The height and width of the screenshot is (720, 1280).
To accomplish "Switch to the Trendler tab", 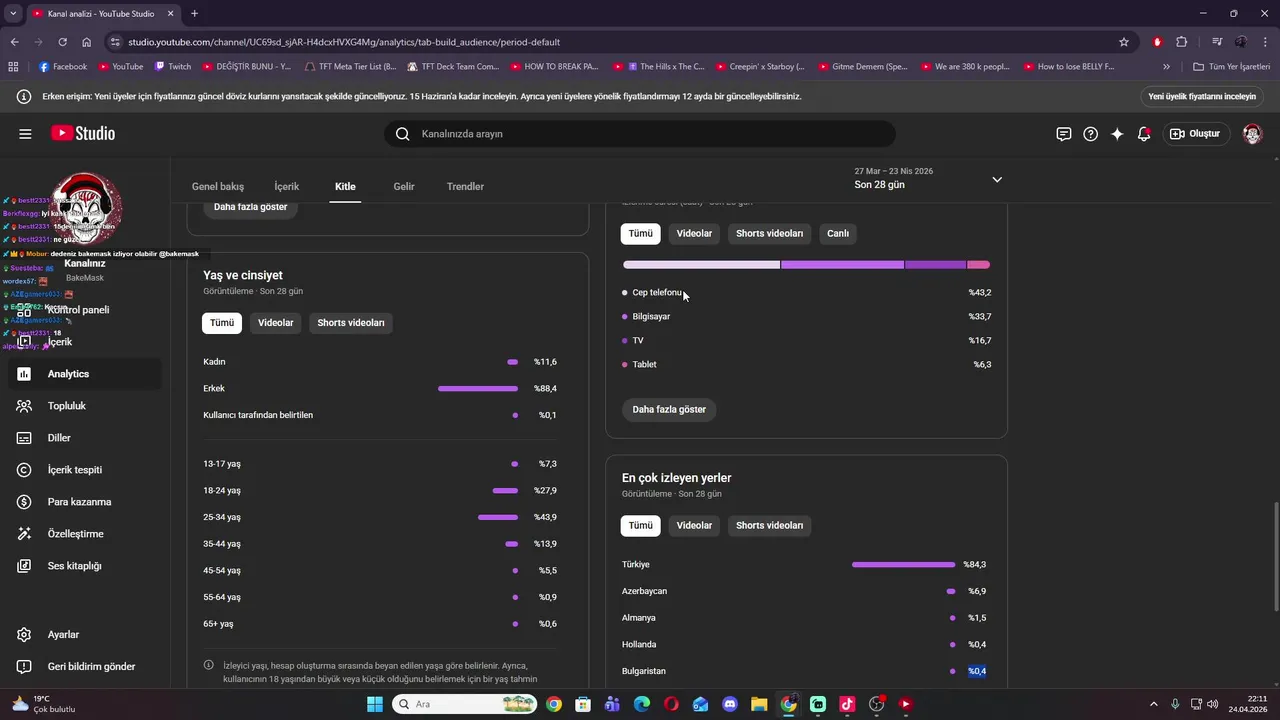I will [x=465, y=186].
